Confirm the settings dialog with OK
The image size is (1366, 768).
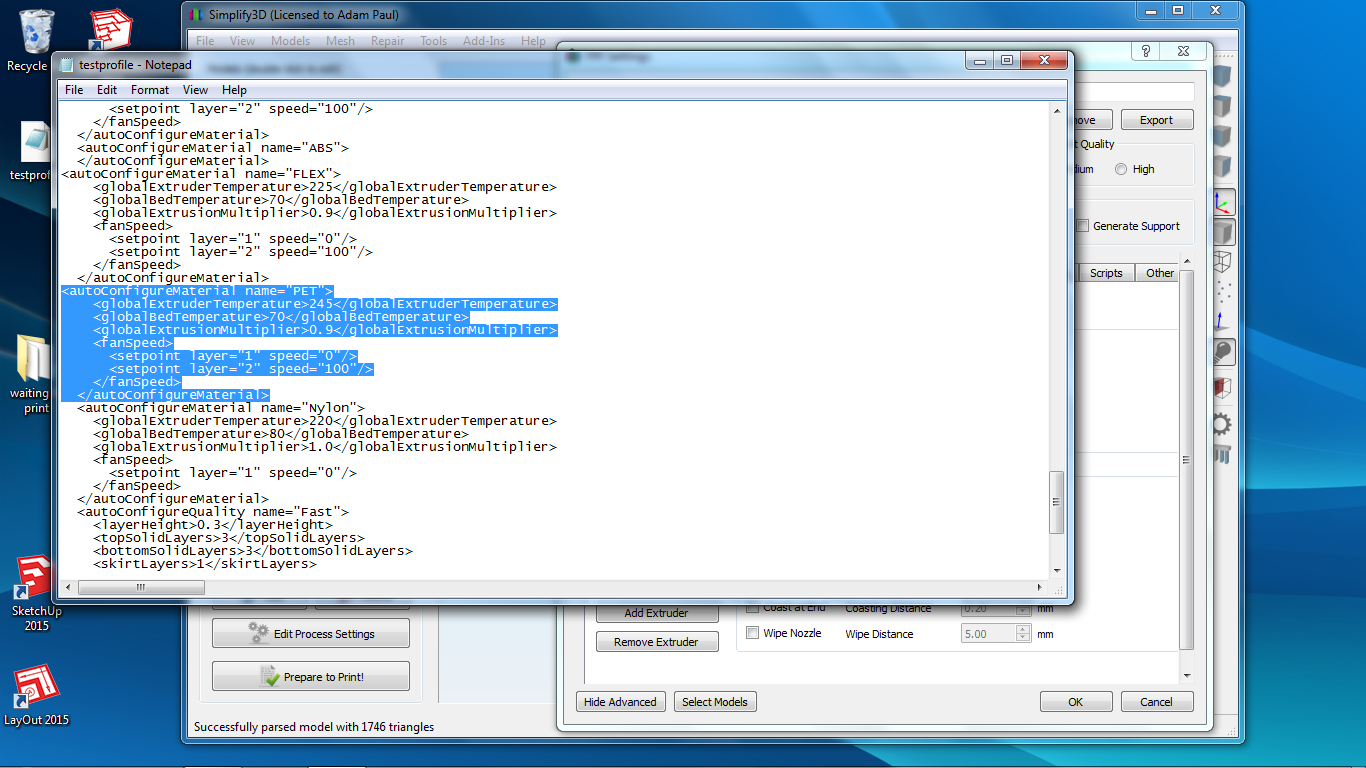click(1076, 702)
